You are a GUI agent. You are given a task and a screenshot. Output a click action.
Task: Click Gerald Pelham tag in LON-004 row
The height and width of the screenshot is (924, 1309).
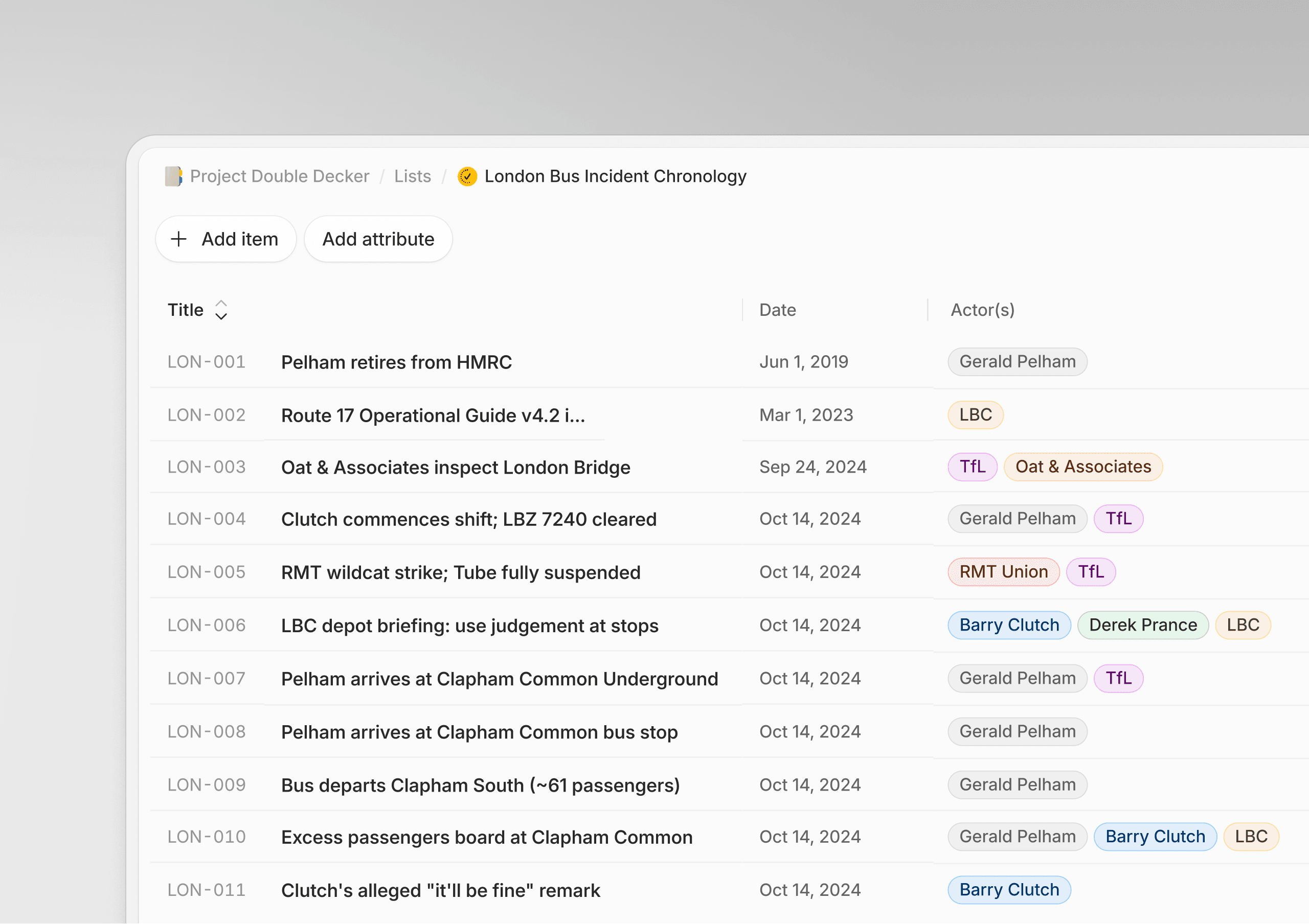tap(1018, 519)
